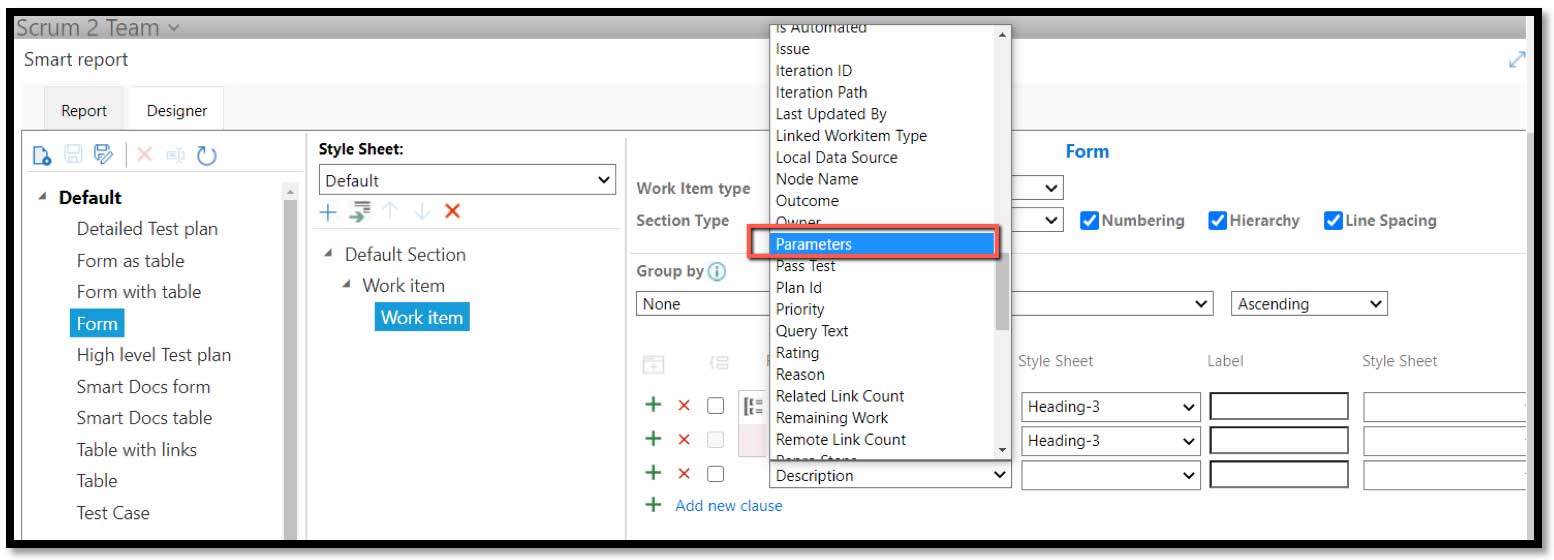Image resolution: width=1554 pixels, height=560 pixels.
Task: Click the expand full screen arrow icon
Action: [1517, 60]
